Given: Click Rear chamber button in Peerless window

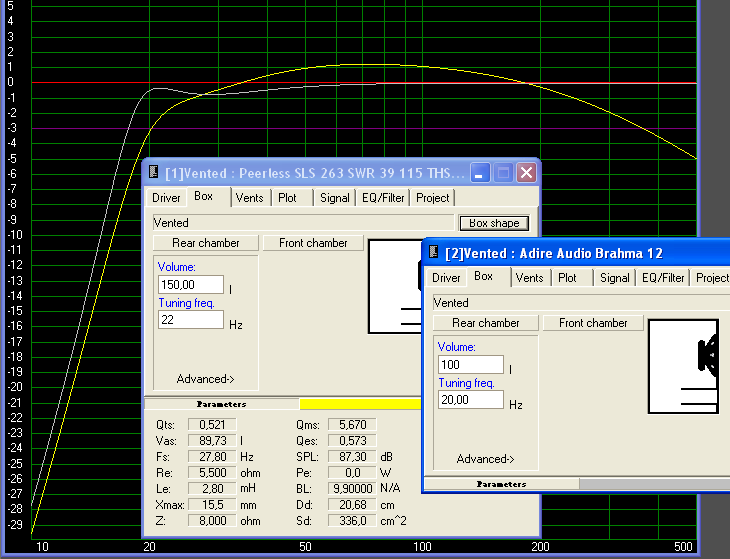Looking at the screenshot, I should pyautogui.click(x=206, y=243).
